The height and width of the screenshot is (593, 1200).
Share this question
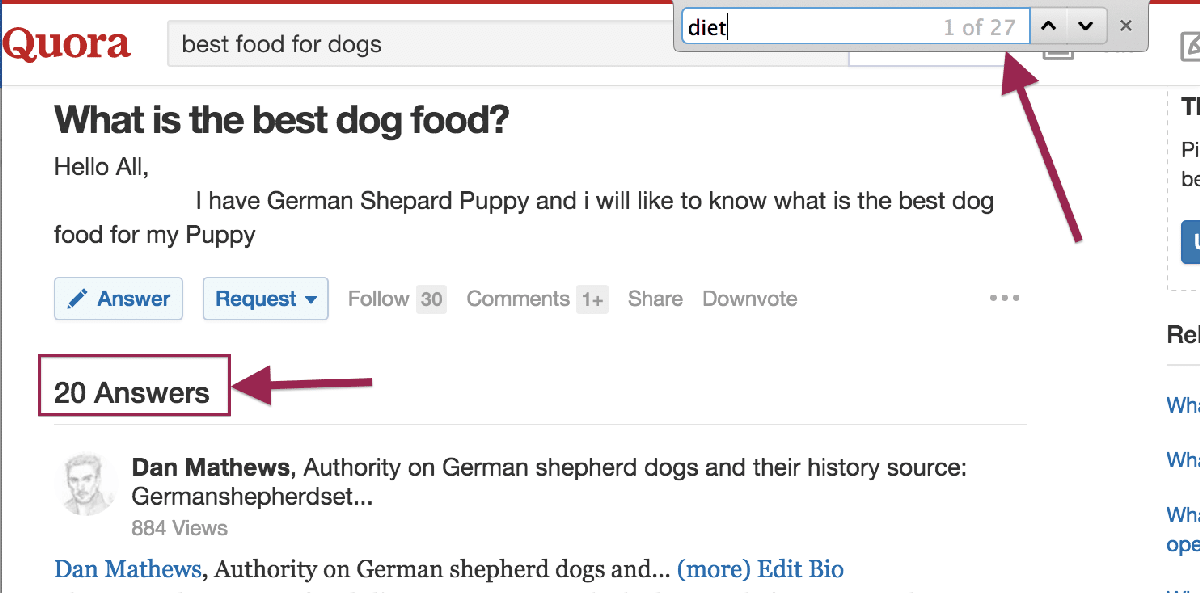tap(655, 298)
